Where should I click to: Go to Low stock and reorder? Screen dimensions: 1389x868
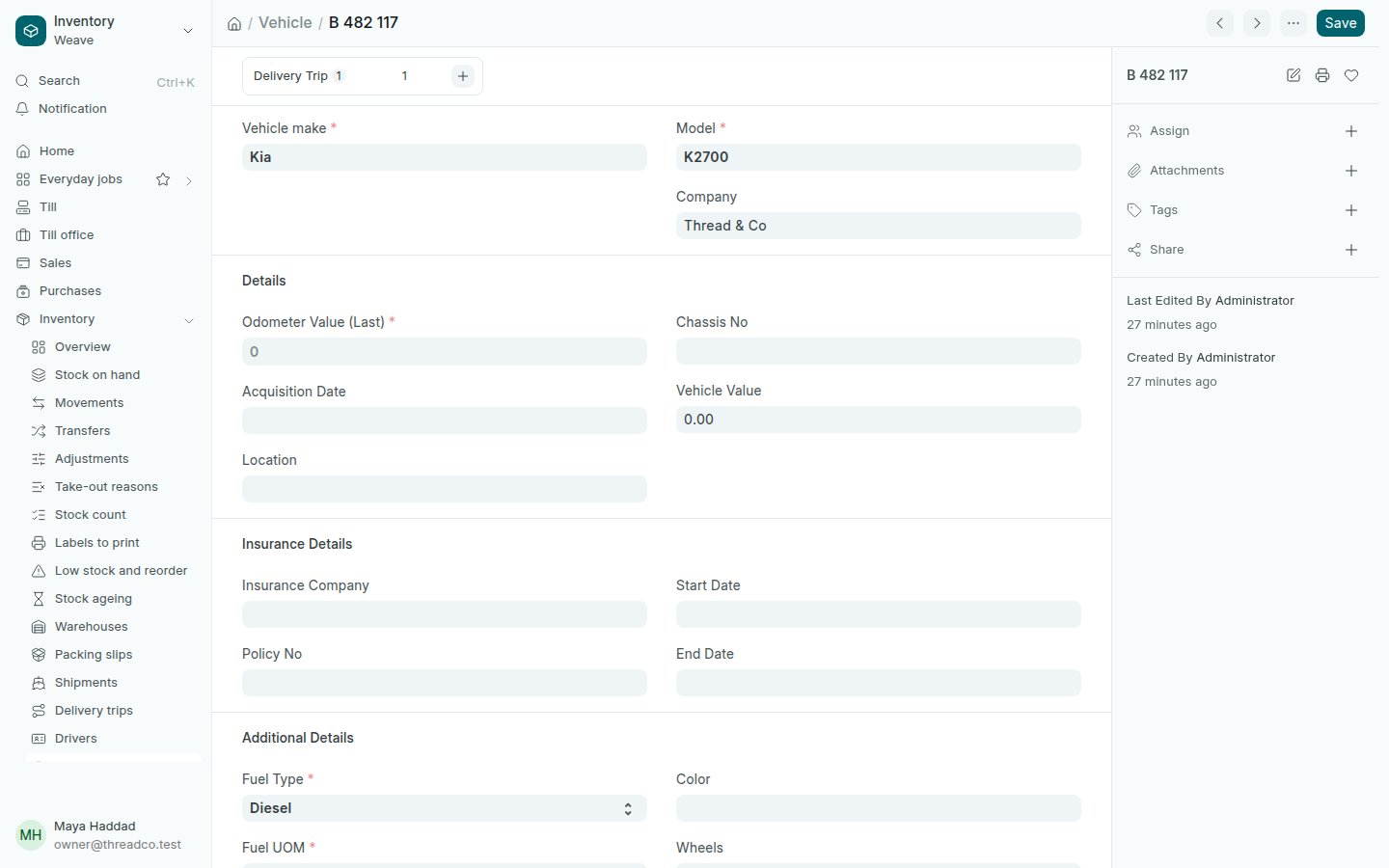113,571
